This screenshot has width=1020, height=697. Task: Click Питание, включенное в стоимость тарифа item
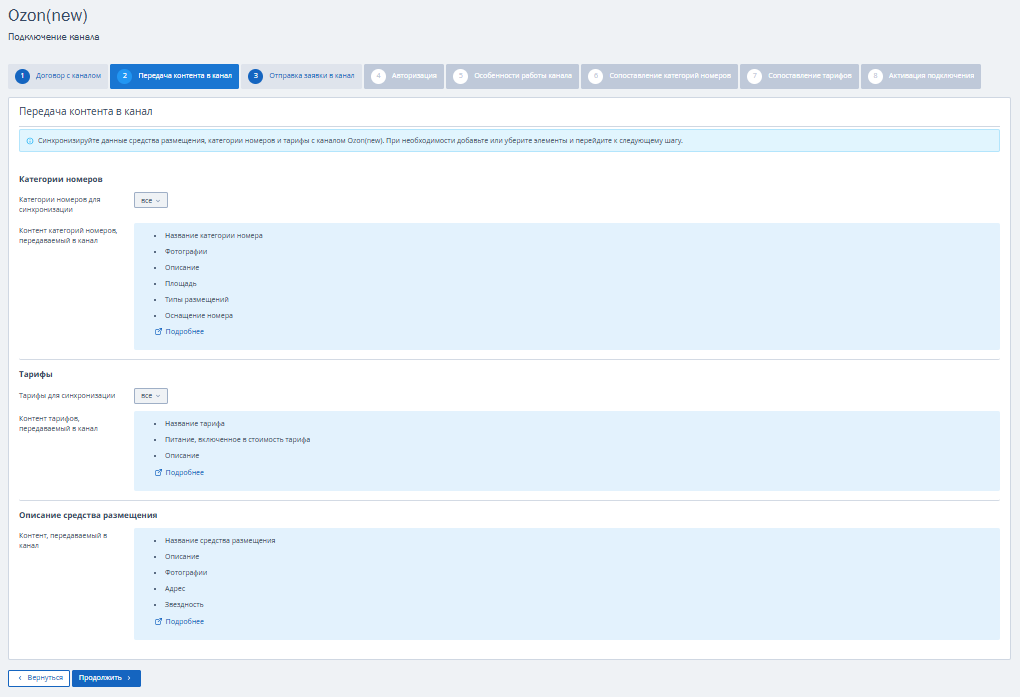(237, 440)
